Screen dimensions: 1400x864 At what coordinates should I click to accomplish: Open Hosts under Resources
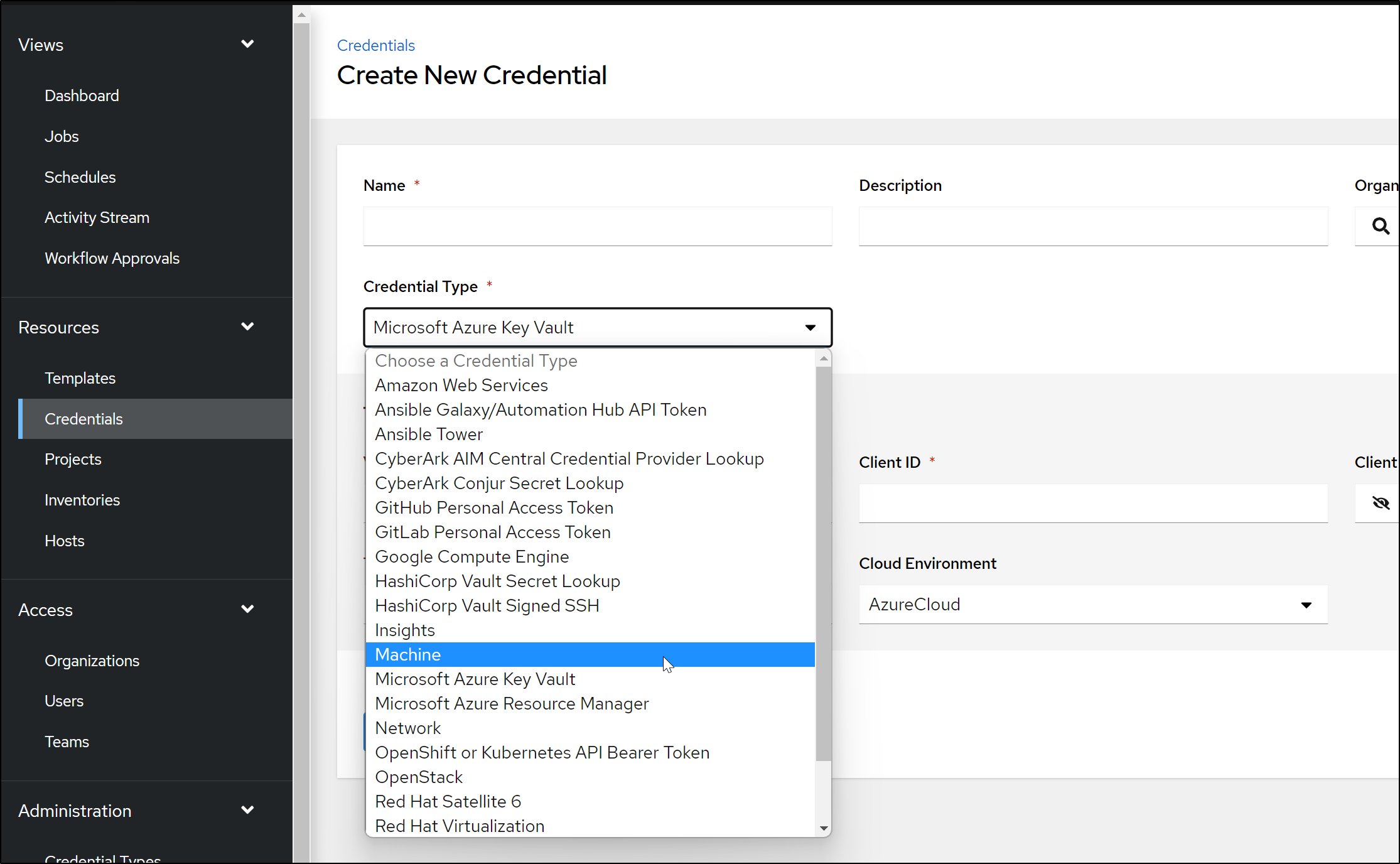[64, 541]
